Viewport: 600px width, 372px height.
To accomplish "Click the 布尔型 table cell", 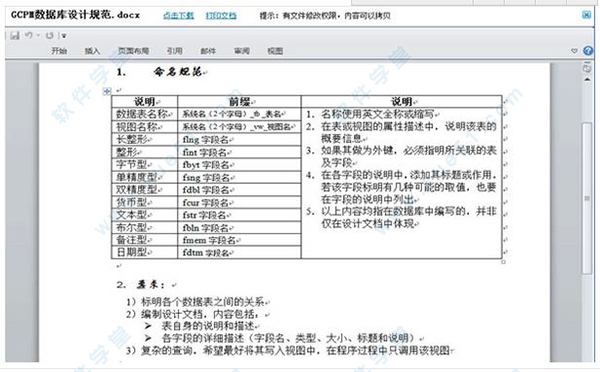I will (145, 227).
